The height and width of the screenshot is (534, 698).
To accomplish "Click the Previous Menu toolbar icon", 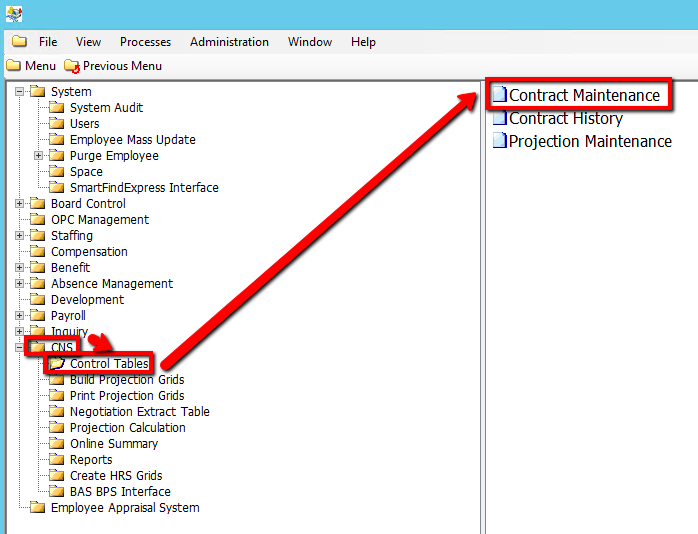I will [71, 66].
